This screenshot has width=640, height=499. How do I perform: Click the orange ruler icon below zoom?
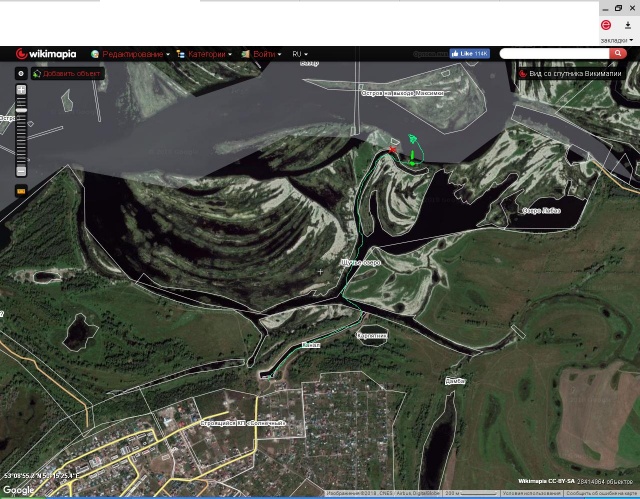pos(21,188)
